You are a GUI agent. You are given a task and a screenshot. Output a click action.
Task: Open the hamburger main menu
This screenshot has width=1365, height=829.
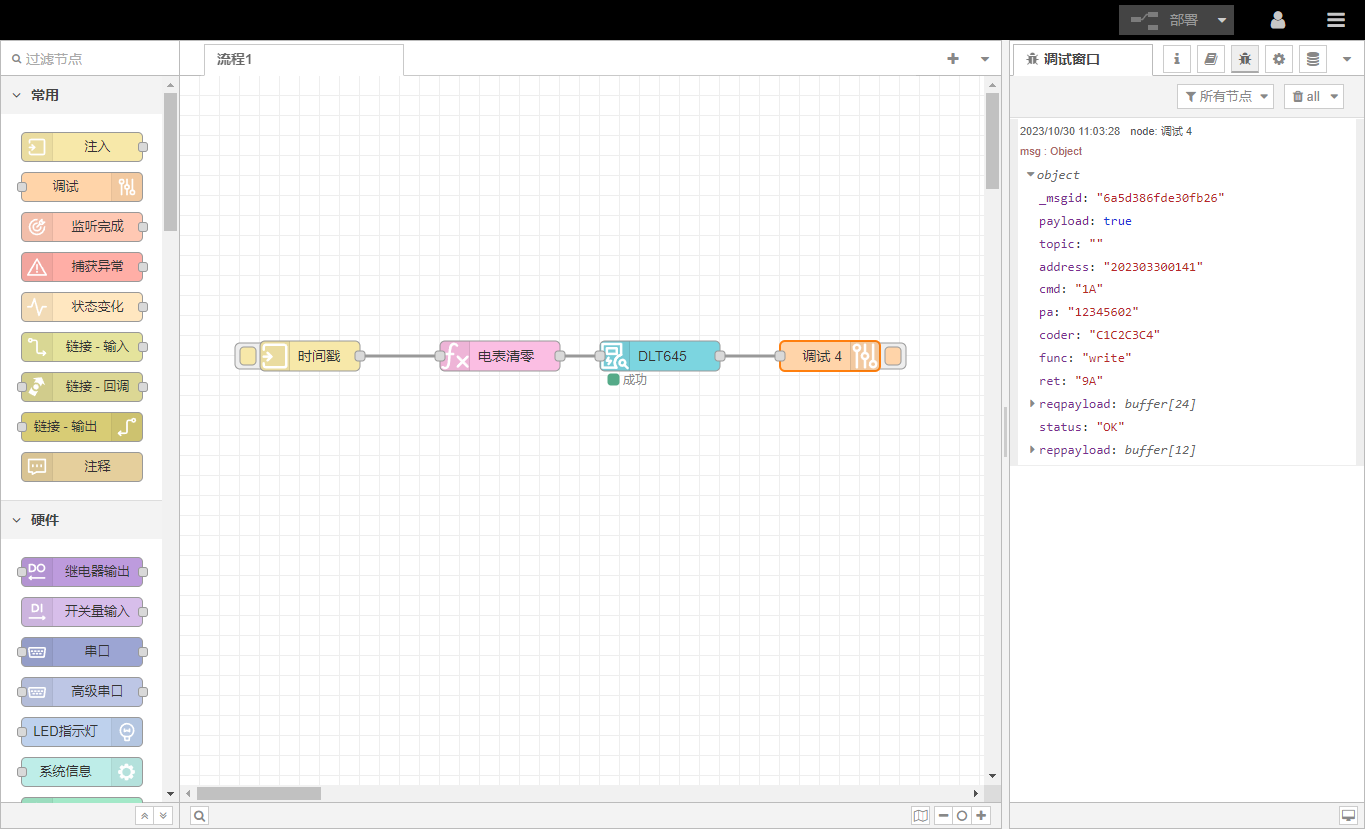[1336, 20]
